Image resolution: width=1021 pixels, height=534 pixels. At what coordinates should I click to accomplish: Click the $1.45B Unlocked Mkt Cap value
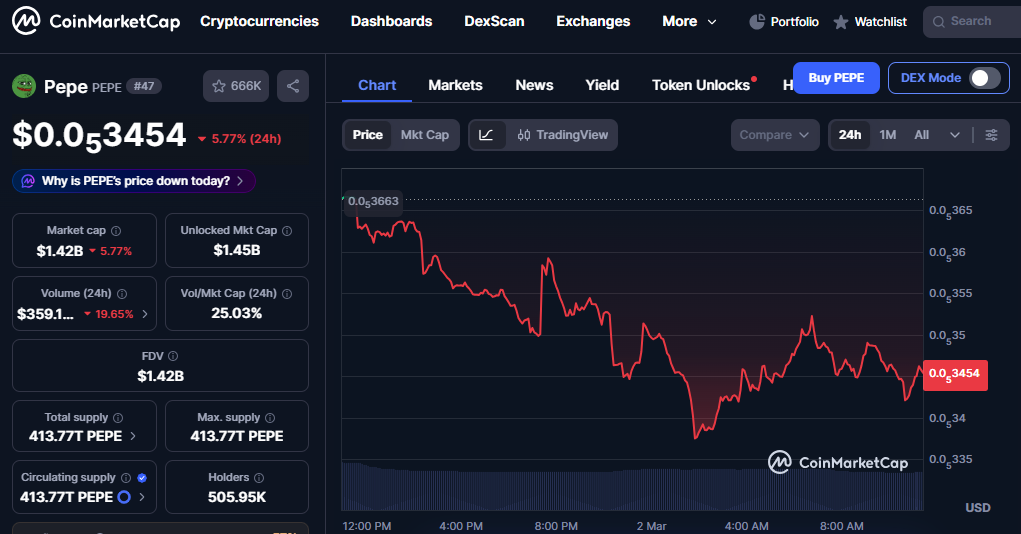(237, 250)
